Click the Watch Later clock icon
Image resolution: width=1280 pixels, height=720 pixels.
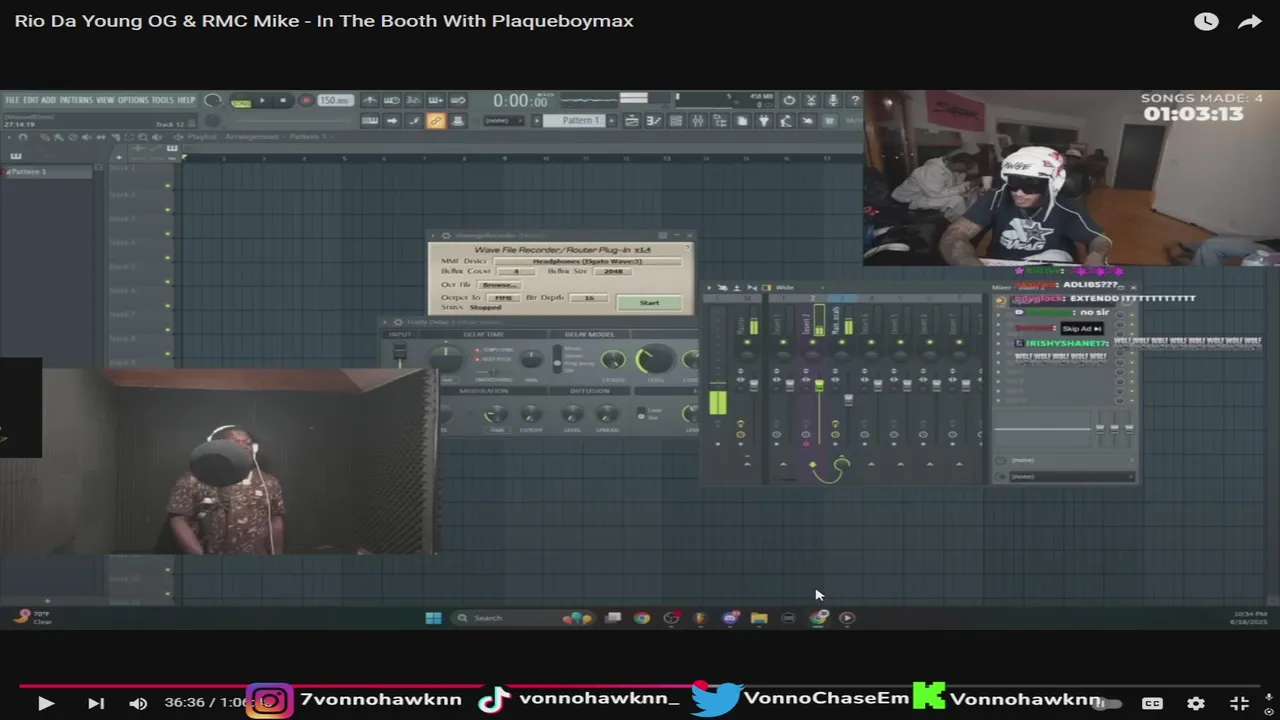coord(1206,21)
